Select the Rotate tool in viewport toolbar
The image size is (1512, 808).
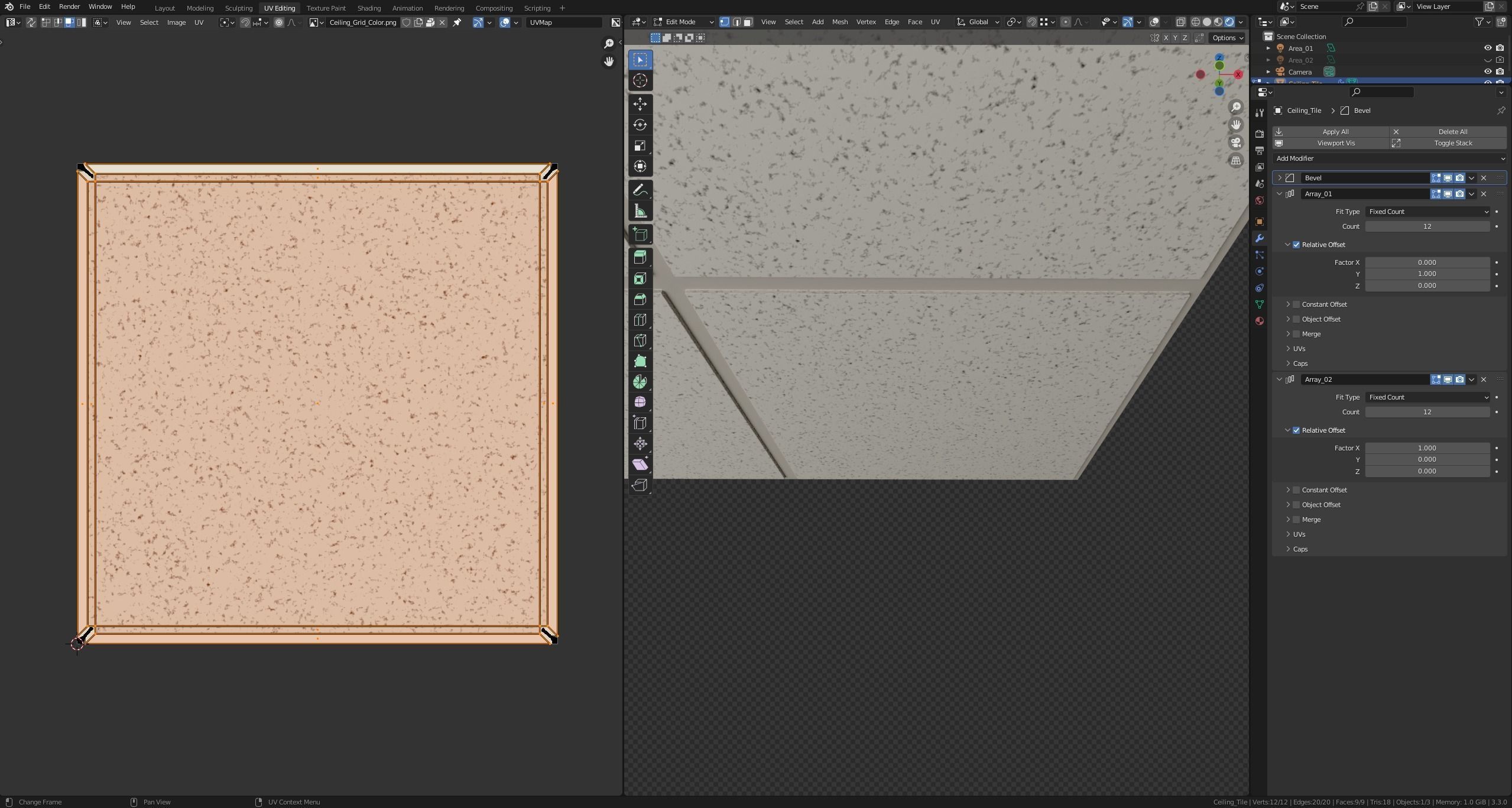click(640, 125)
